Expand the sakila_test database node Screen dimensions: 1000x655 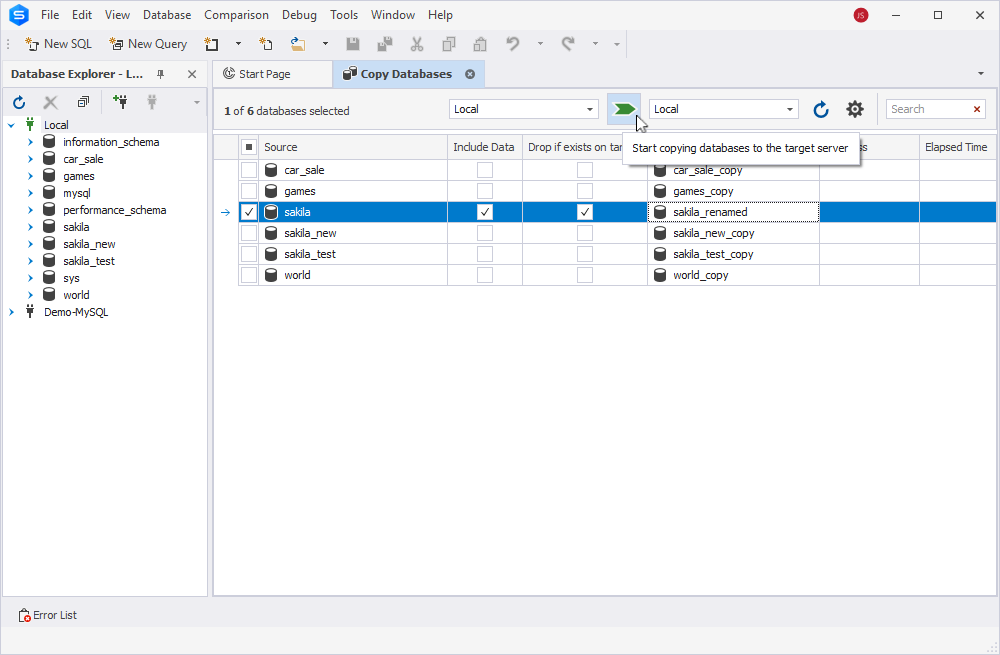(x=30, y=261)
